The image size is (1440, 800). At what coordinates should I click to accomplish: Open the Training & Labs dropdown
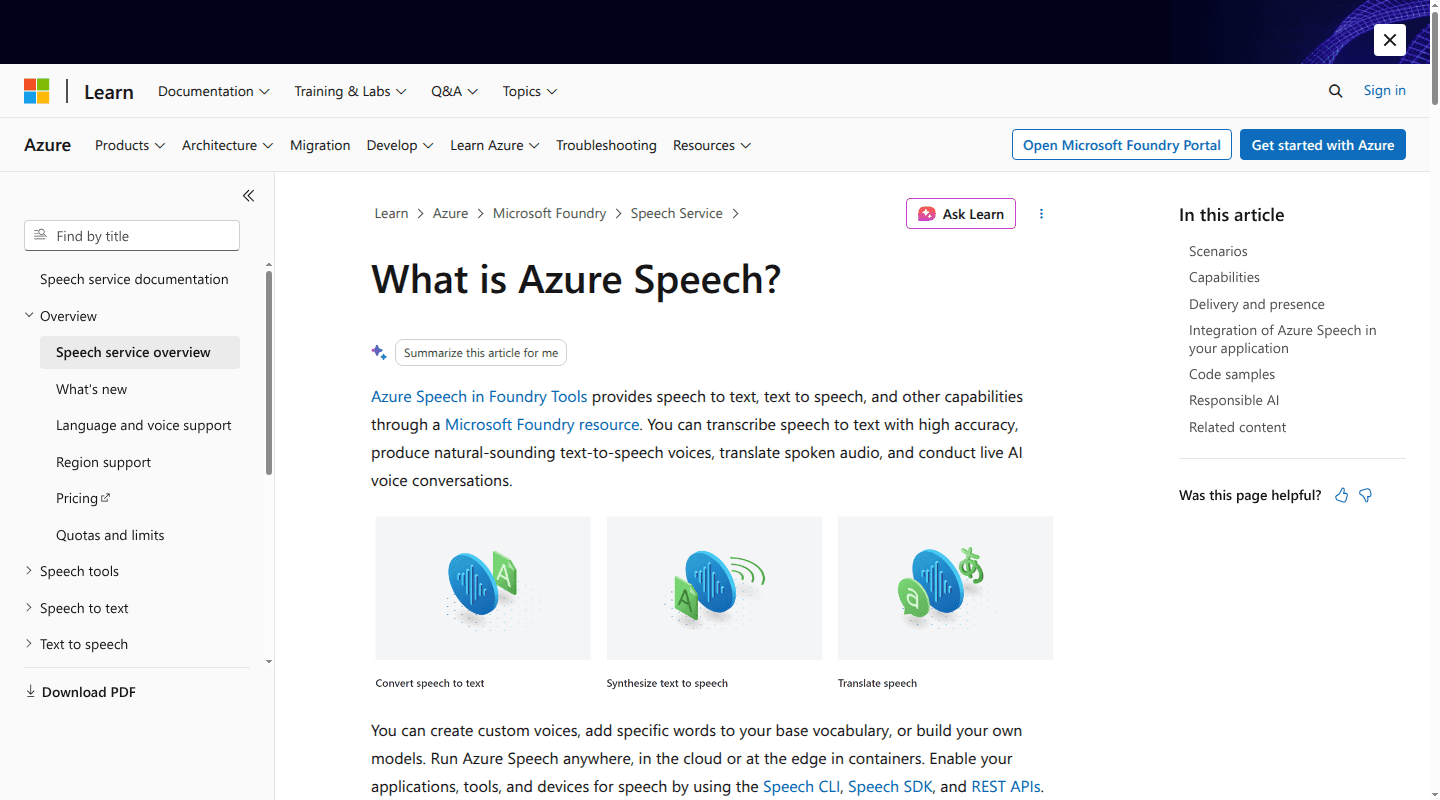[x=350, y=91]
